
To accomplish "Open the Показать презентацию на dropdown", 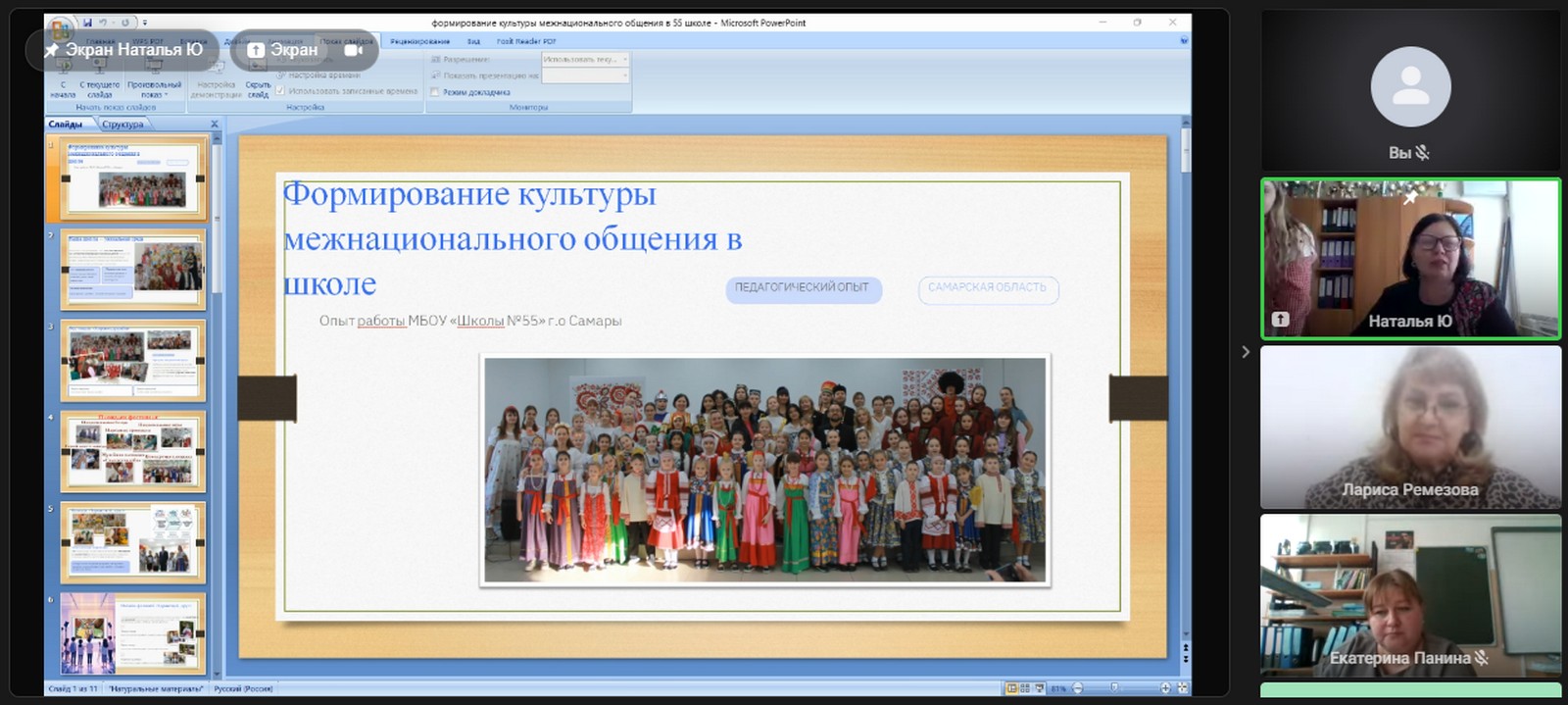I will click(585, 76).
